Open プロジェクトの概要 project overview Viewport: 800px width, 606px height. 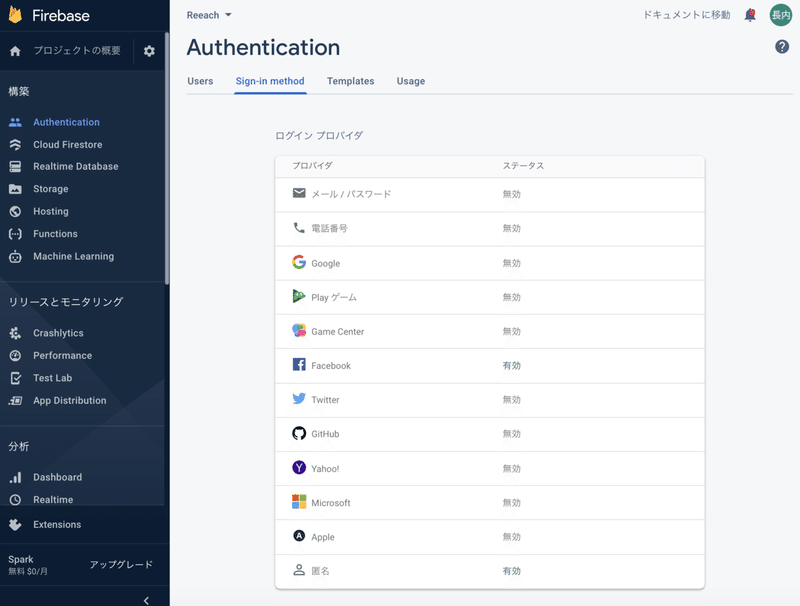[77, 50]
